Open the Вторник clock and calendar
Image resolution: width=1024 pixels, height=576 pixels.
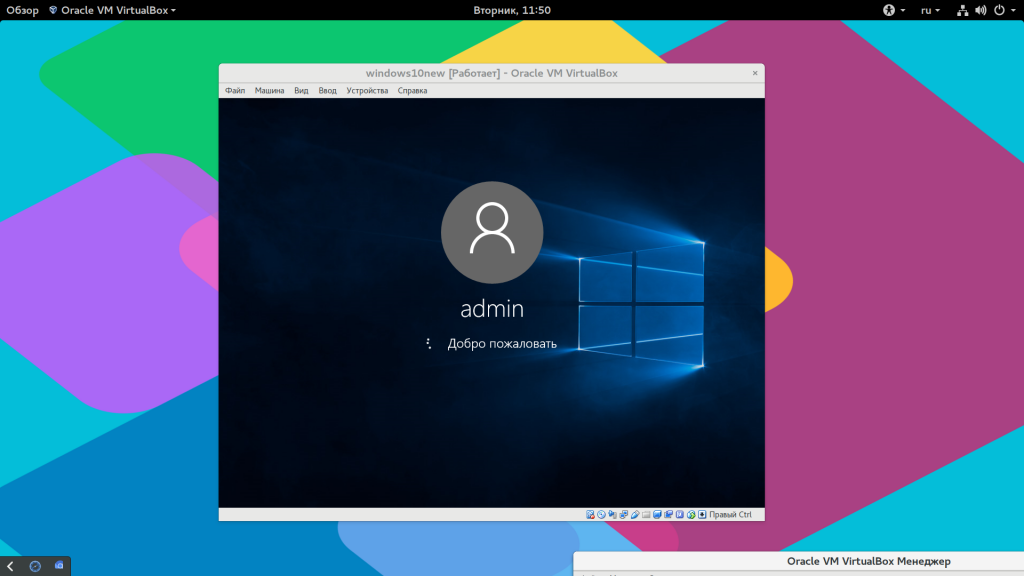[x=511, y=10]
